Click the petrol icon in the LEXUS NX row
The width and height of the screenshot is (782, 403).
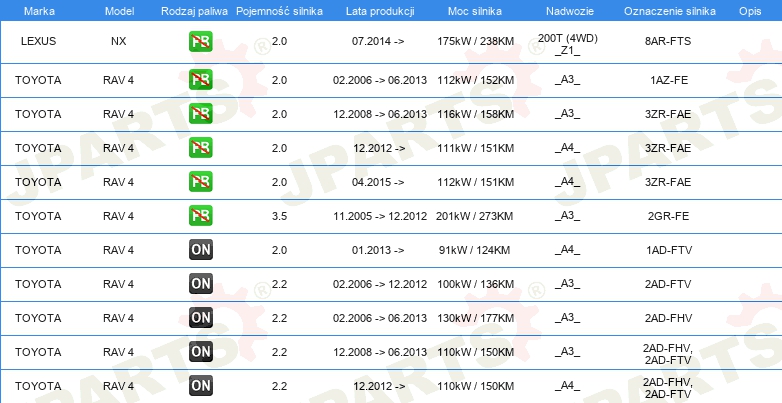coord(200,41)
